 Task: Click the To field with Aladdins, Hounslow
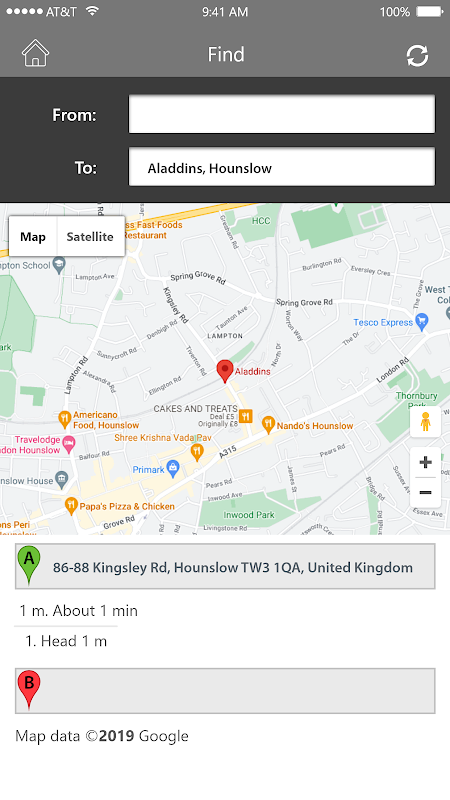tap(282, 167)
